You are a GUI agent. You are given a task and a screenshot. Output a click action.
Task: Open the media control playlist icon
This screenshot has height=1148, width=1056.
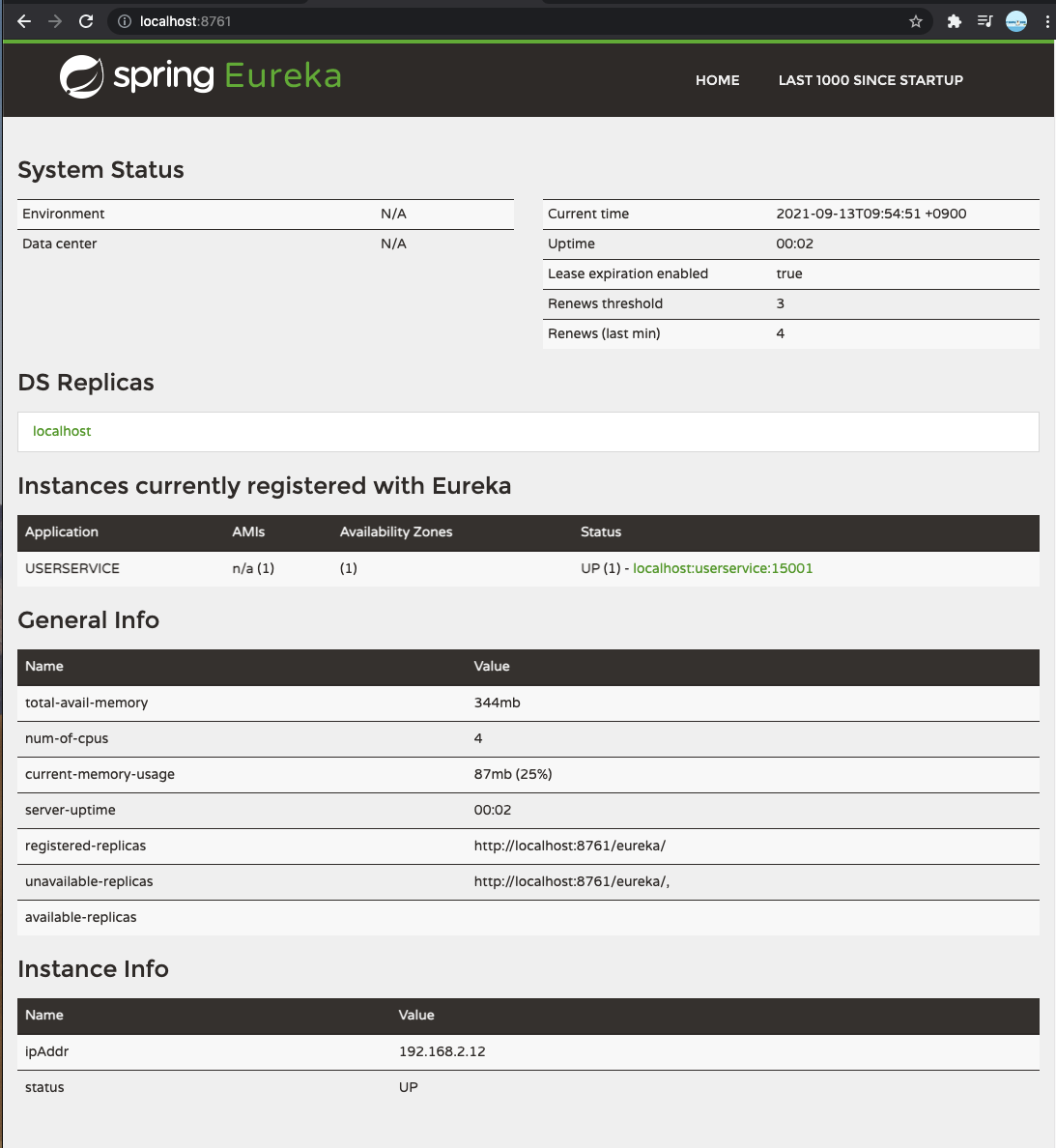(985, 21)
